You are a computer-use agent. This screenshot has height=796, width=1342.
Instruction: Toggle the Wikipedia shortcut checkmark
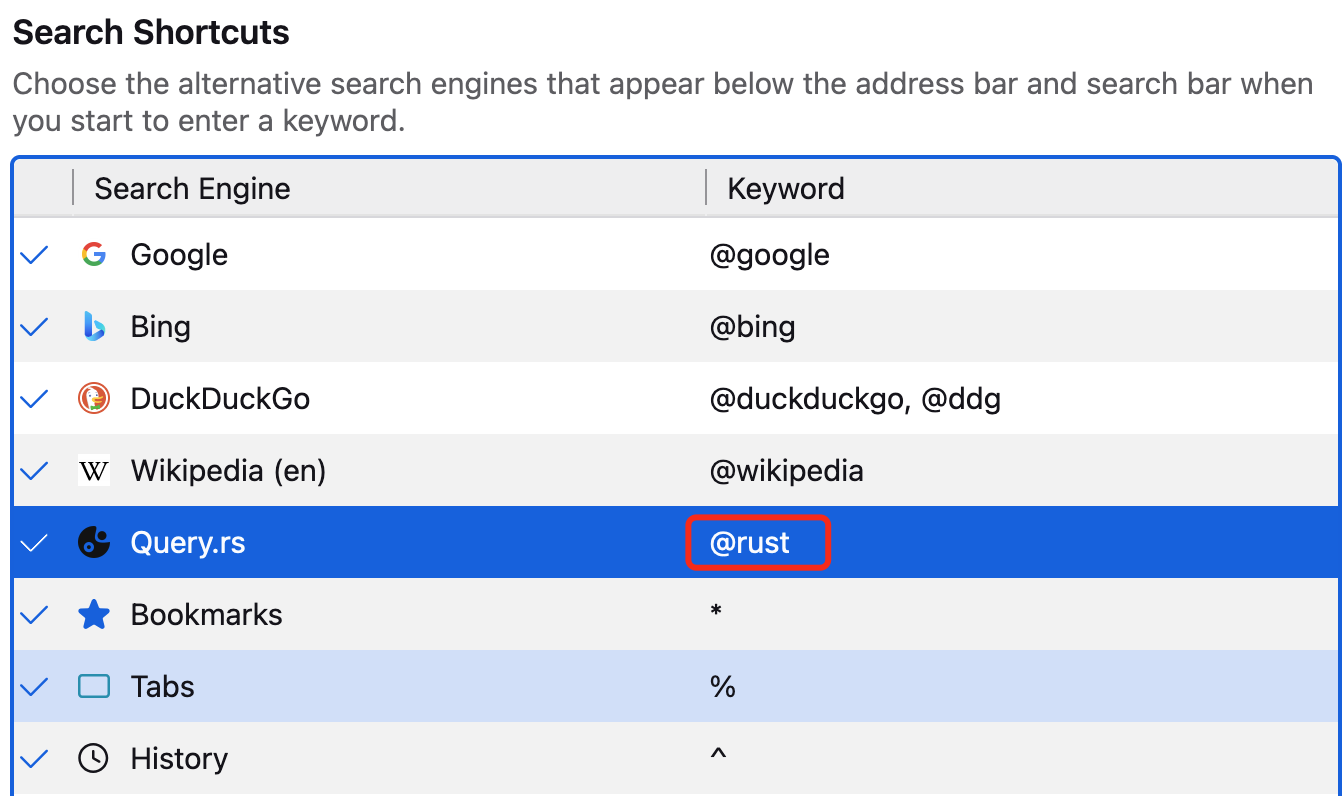[x=33, y=470]
